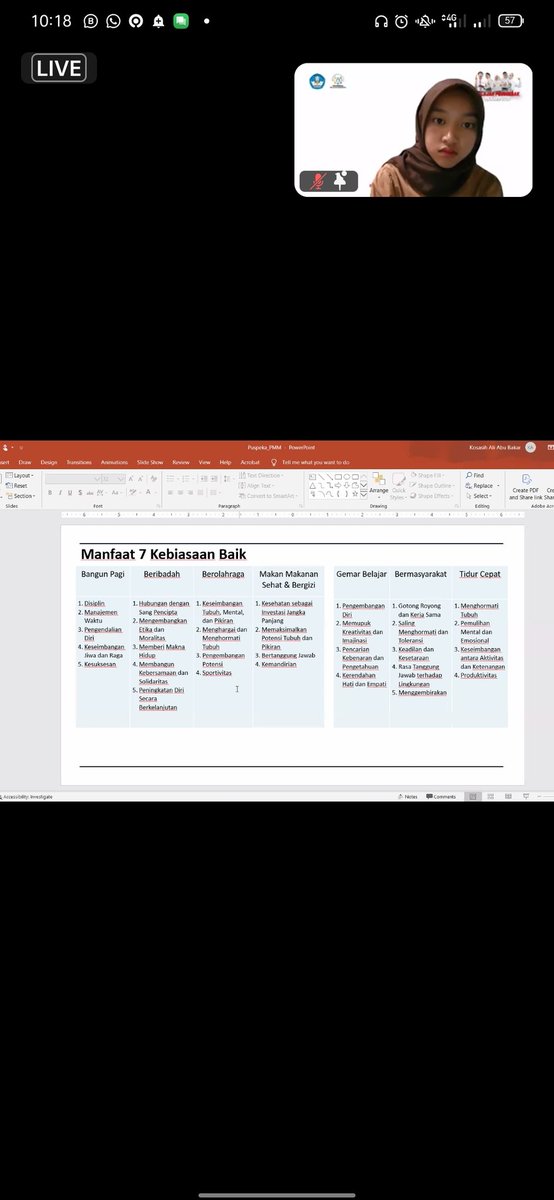Tap the pin icon on the video
This screenshot has height=1200, width=554.
[x=342, y=181]
